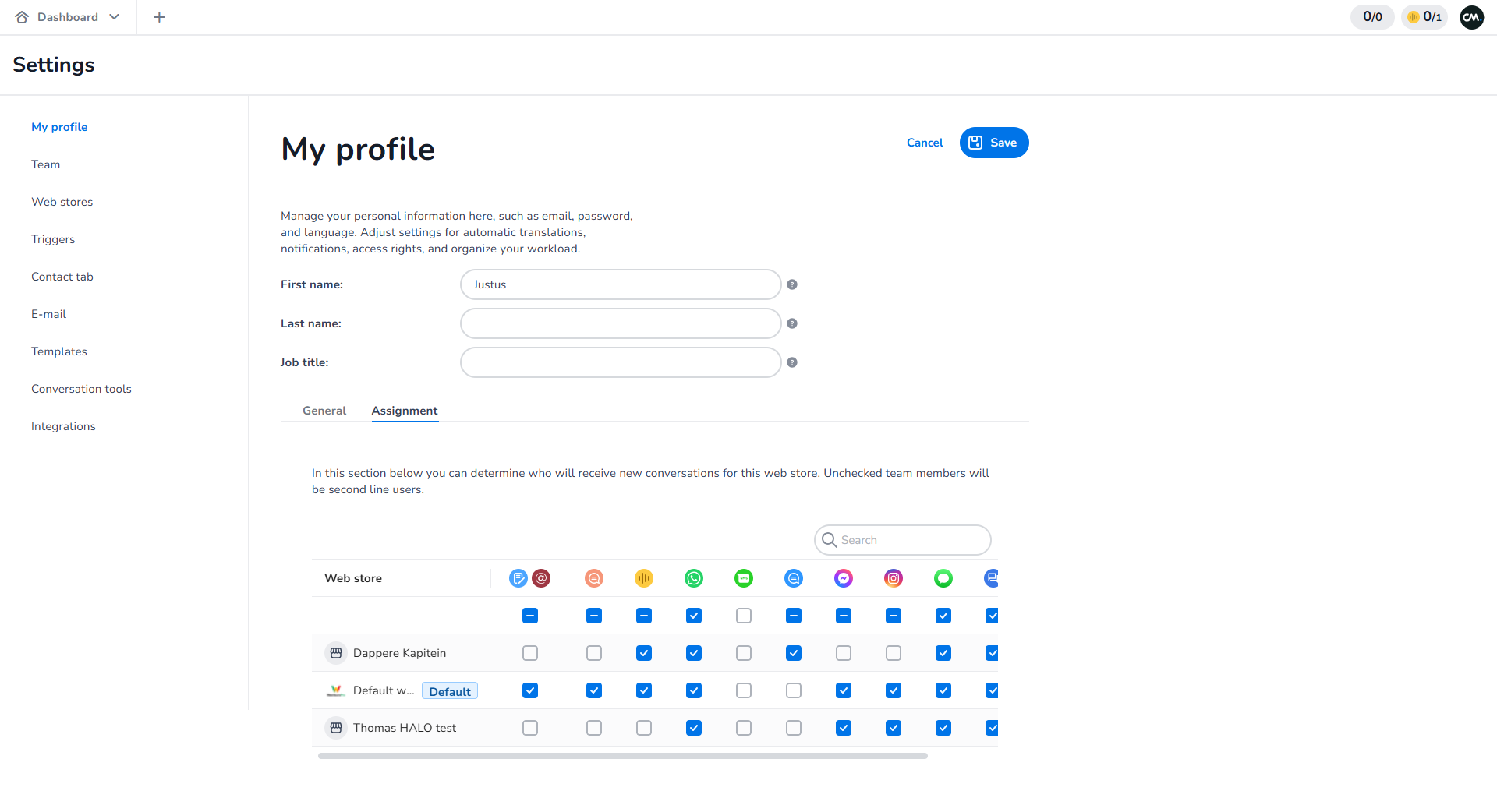The height and width of the screenshot is (812, 1497).
Task: Click the Cancel link
Action: pyautogui.click(x=925, y=143)
